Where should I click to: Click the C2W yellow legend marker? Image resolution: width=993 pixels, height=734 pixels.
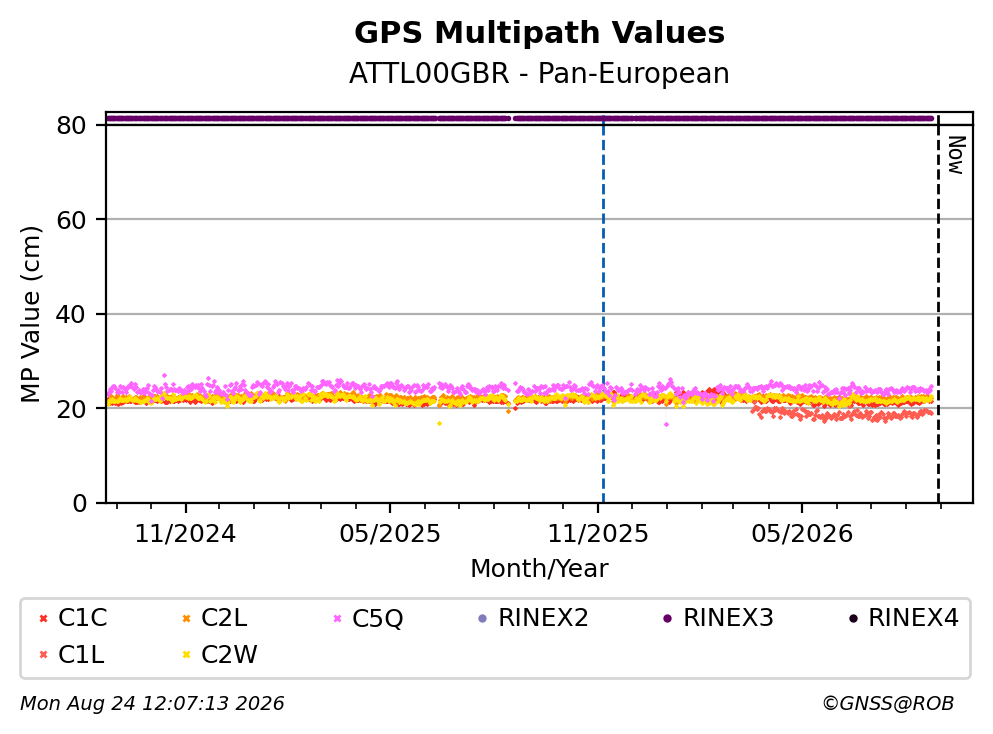(186, 655)
